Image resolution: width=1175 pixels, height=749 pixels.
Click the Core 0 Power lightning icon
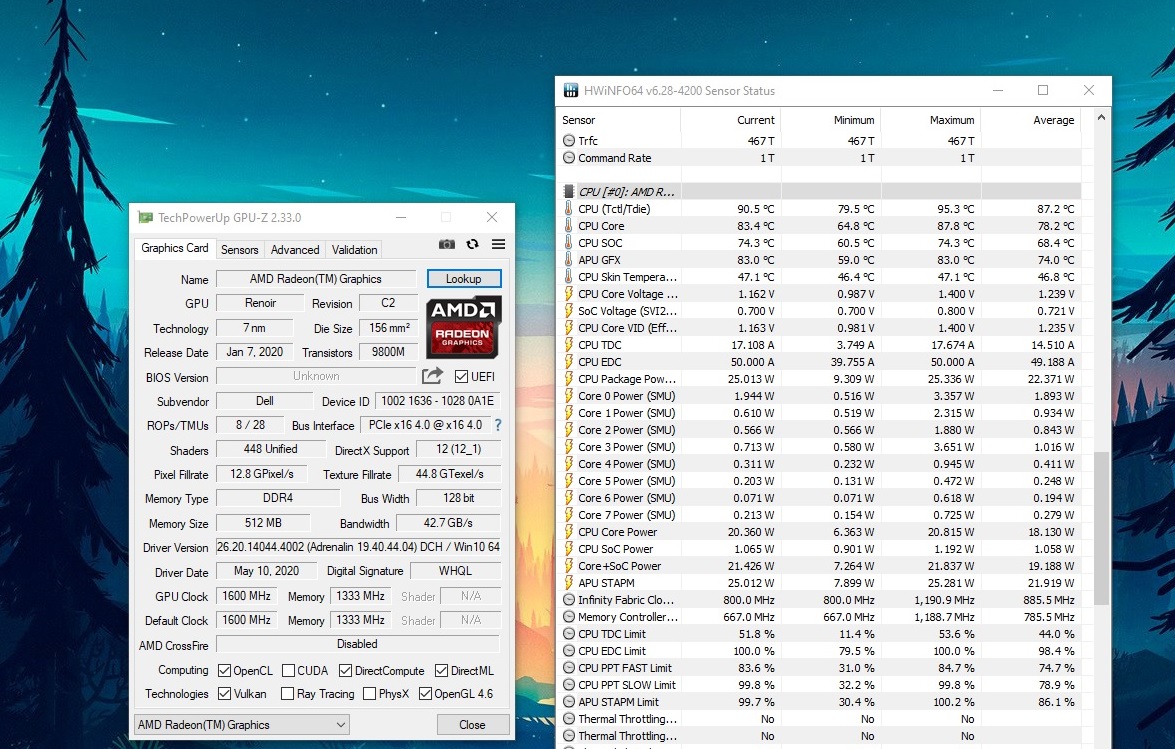point(569,395)
